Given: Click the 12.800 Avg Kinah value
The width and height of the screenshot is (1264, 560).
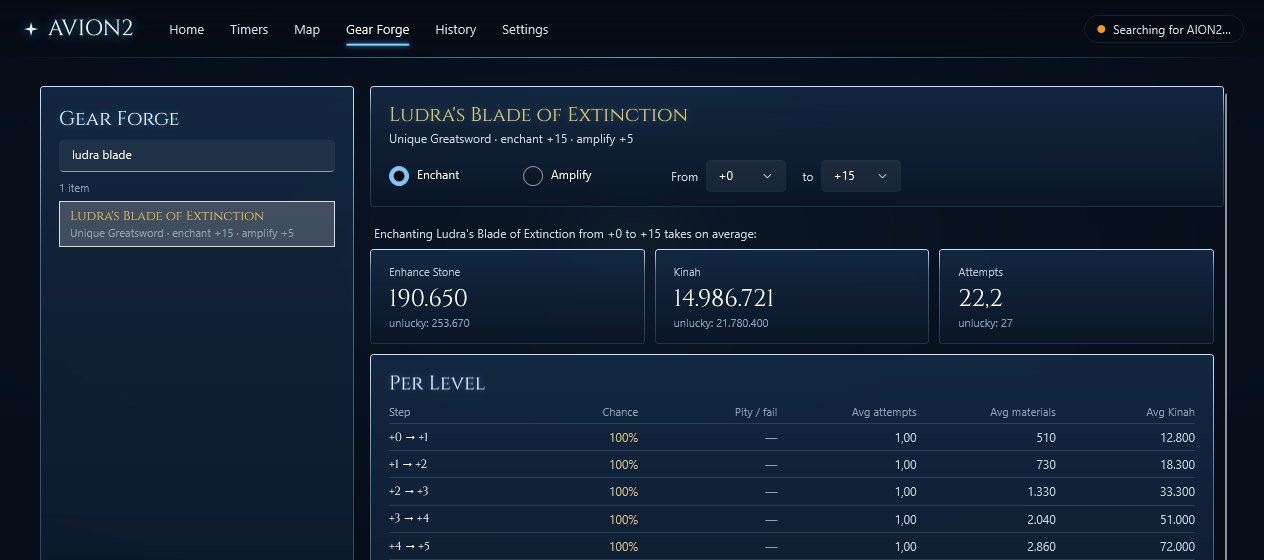Looking at the screenshot, I should point(1177,437).
